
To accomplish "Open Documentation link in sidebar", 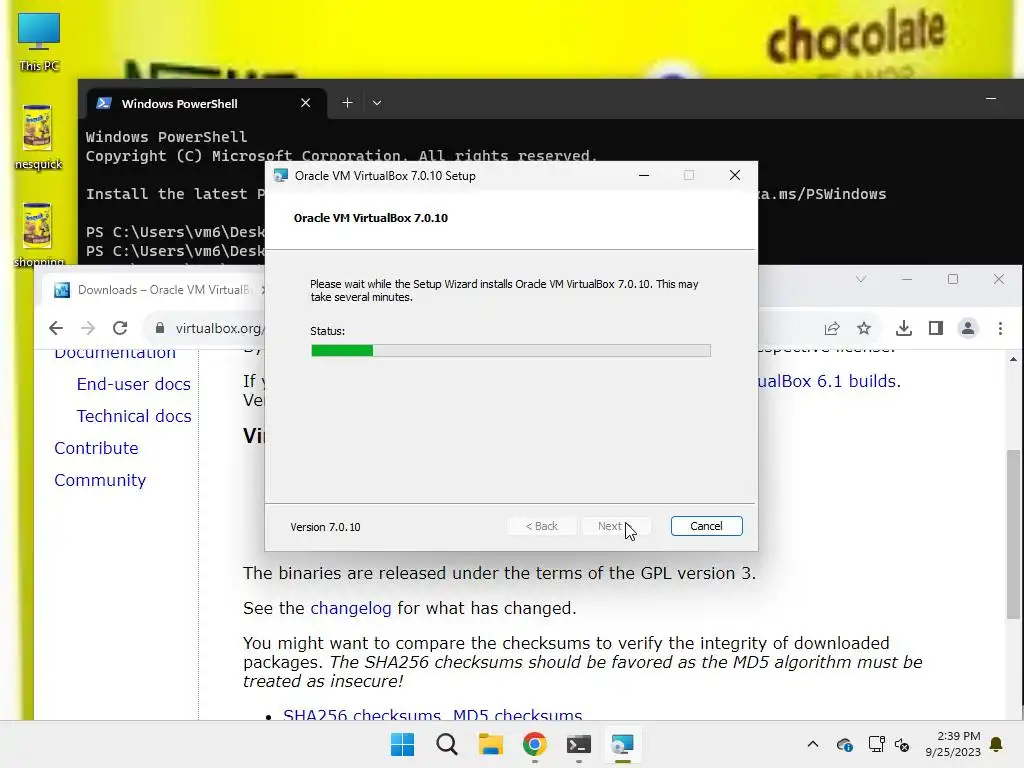I will pos(115,353).
